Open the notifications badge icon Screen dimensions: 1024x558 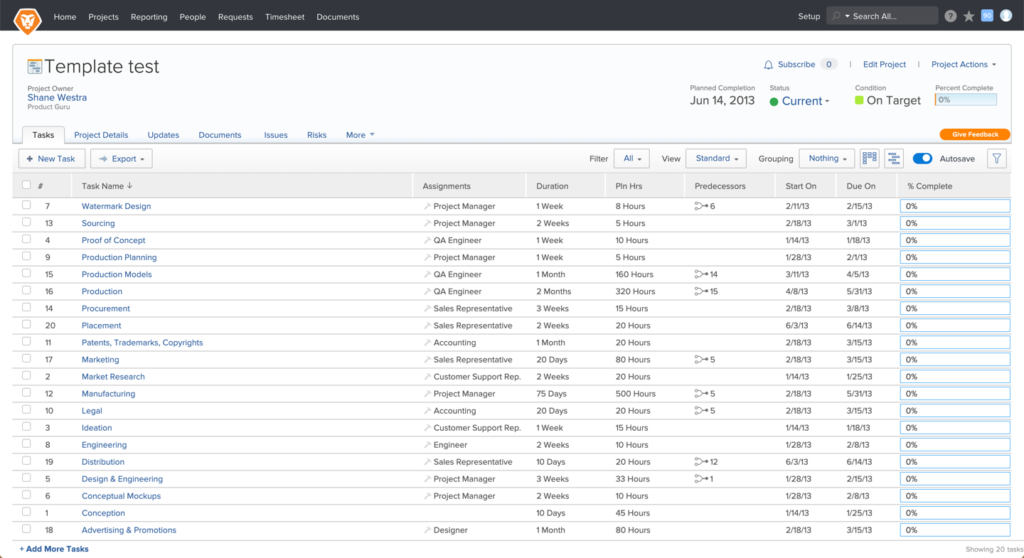pyautogui.click(x=987, y=16)
